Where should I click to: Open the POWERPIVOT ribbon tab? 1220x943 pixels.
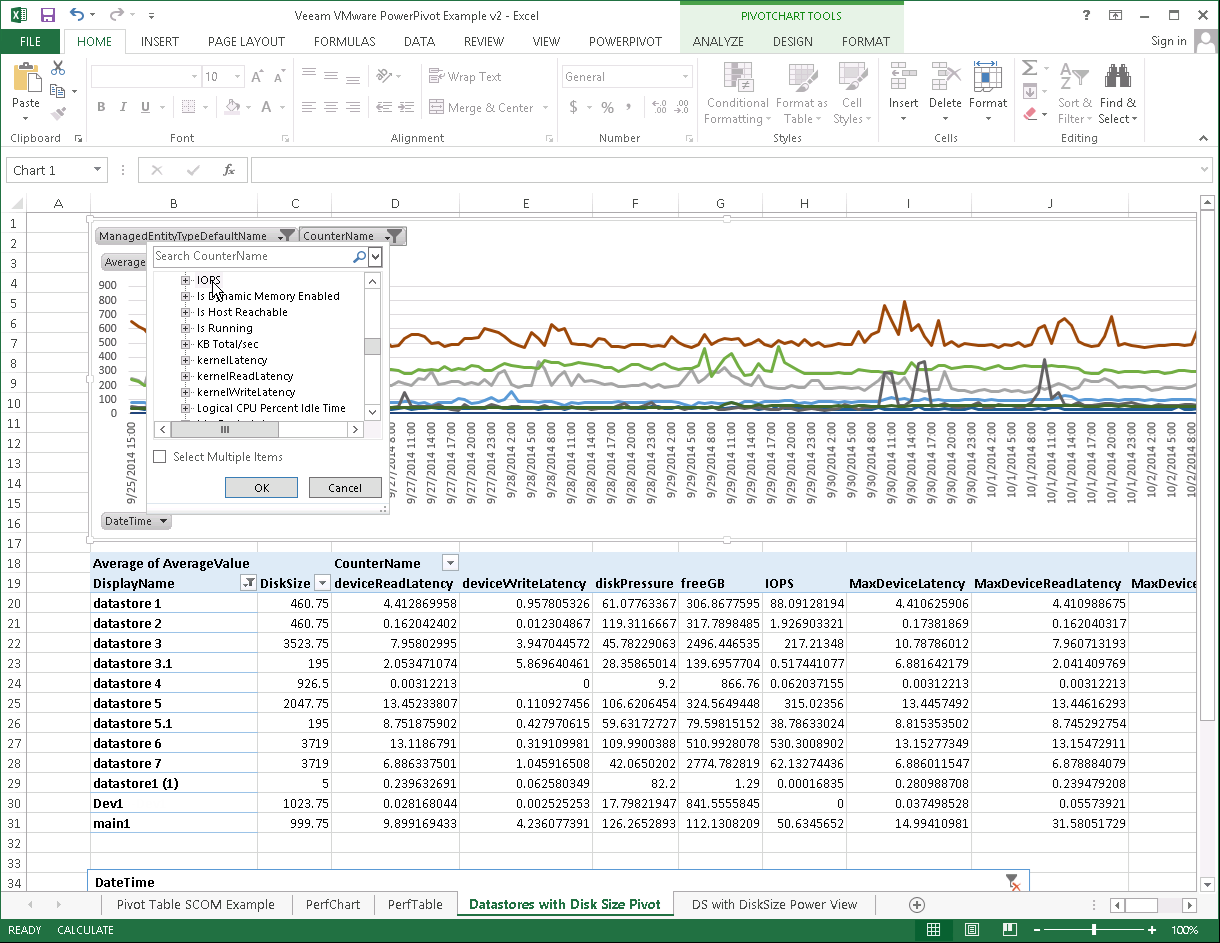click(625, 42)
